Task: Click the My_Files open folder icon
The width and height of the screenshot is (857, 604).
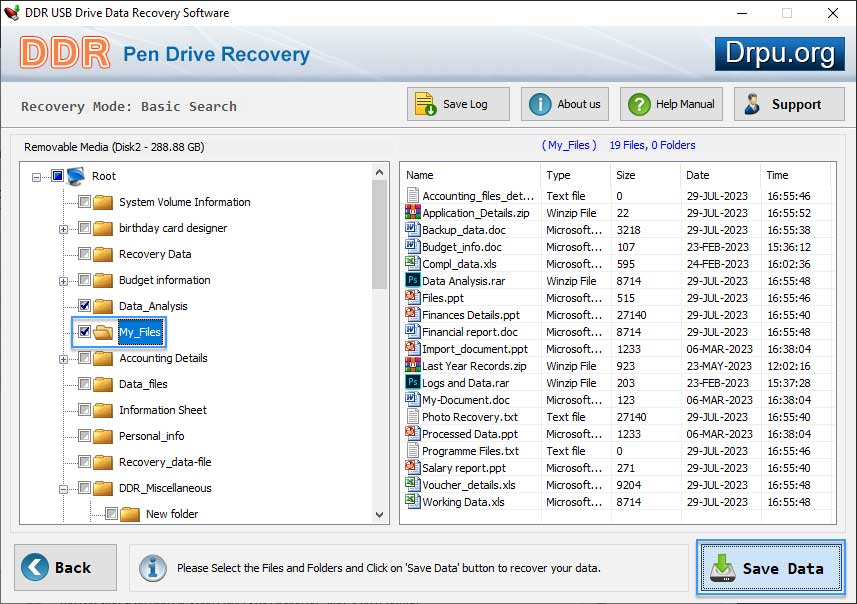Action: pyautogui.click(x=103, y=332)
